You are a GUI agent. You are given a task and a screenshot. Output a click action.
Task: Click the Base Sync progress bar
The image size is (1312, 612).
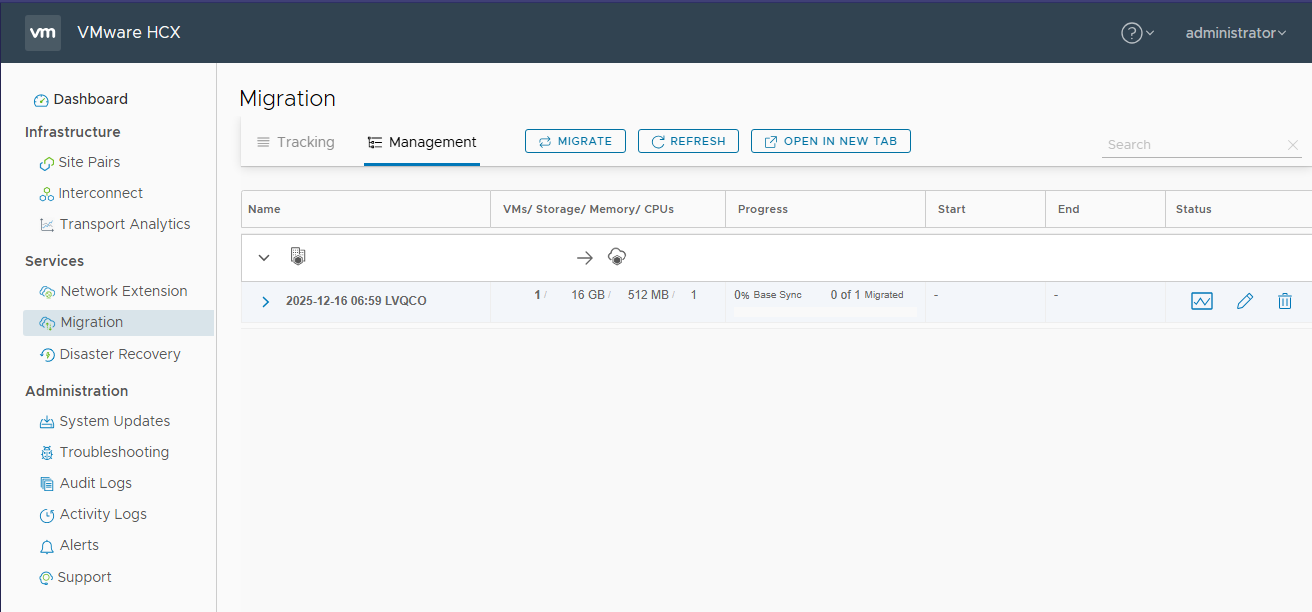(x=825, y=312)
